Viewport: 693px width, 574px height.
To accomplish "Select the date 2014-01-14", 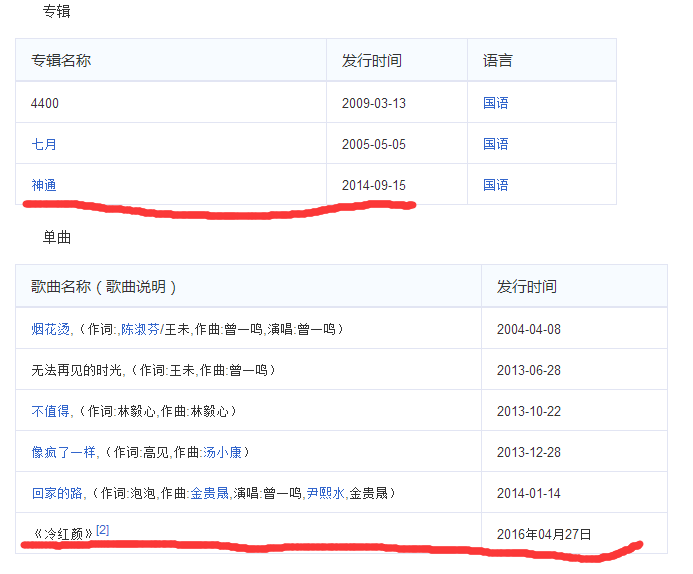I will (529, 493).
